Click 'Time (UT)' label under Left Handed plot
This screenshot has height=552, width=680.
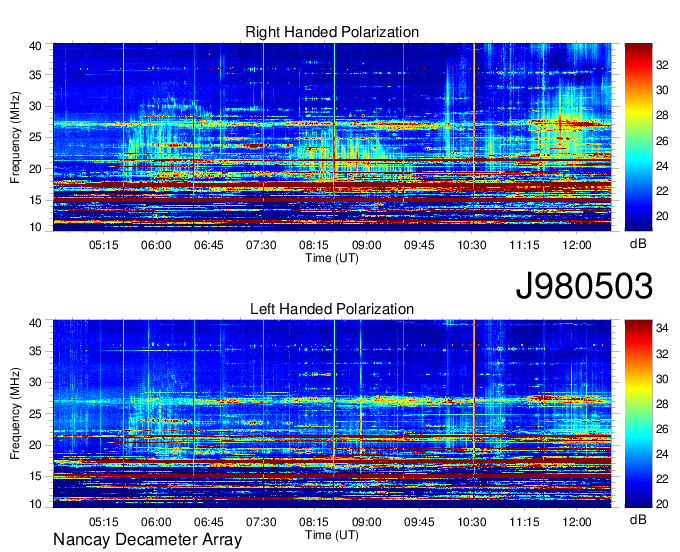point(332,535)
